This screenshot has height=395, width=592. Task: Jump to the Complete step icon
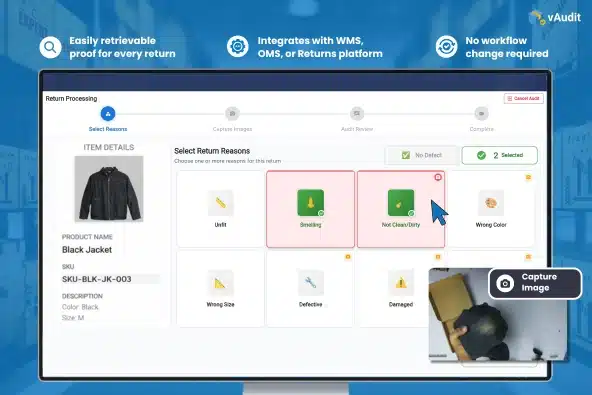(x=481, y=113)
